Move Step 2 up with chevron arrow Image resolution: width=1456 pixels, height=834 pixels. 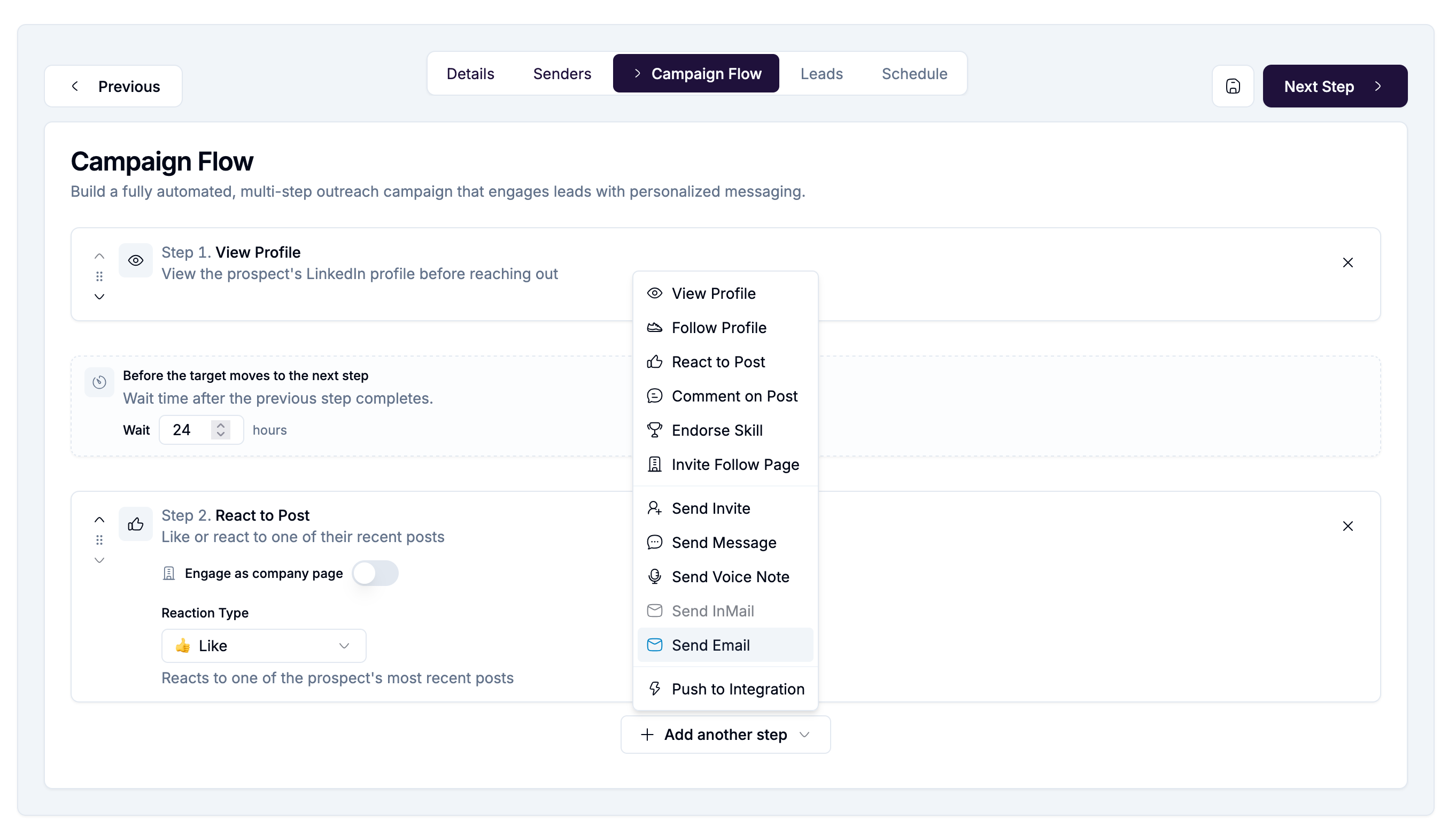[99, 520]
